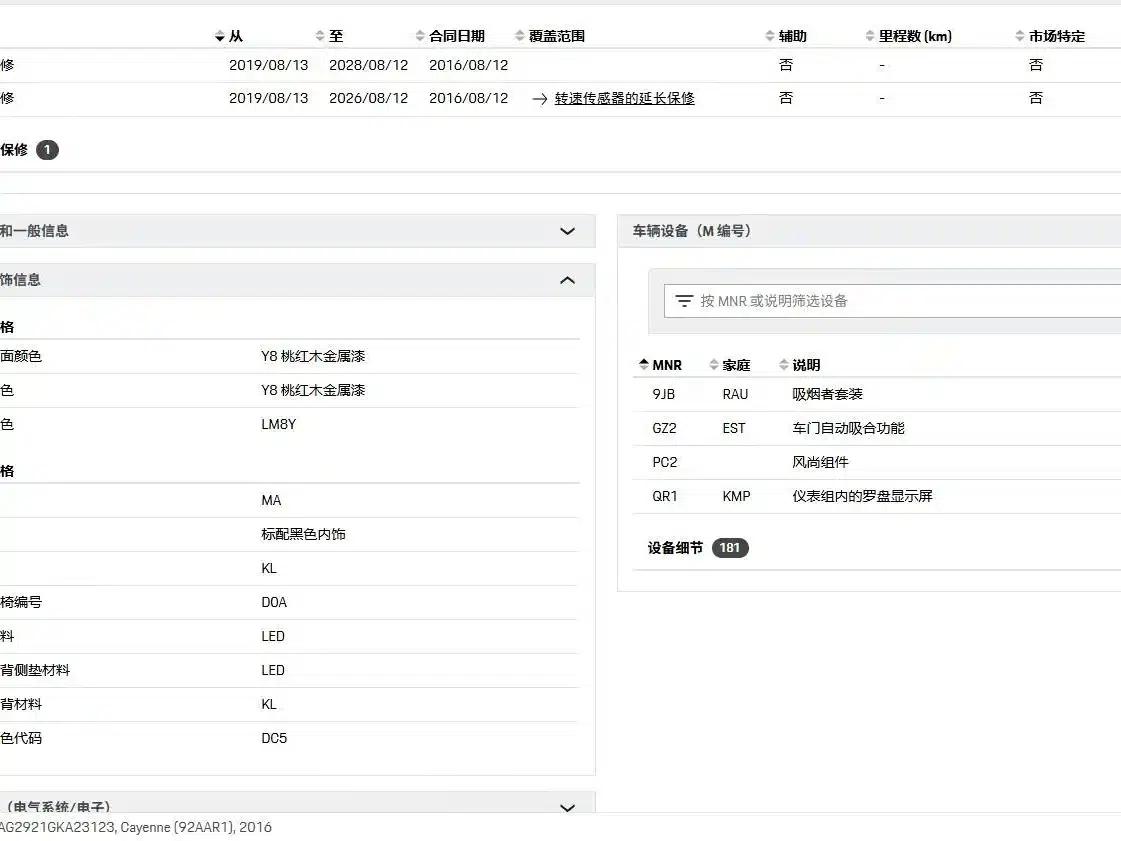The image size is (1121, 841).
Task: Select the 9JB 吸烟者套装 equipment row
Action: pyautogui.click(x=876, y=394)
